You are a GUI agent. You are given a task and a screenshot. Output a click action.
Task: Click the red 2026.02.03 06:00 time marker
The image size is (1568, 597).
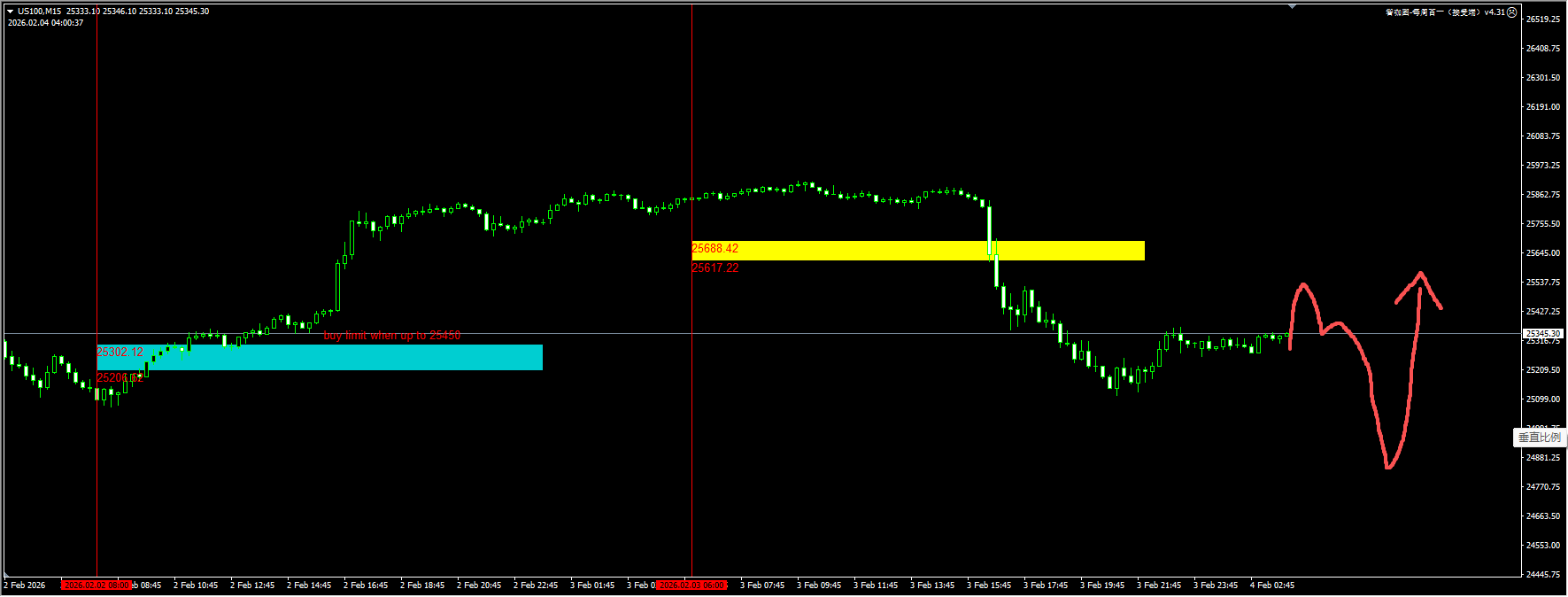(691, 585)
